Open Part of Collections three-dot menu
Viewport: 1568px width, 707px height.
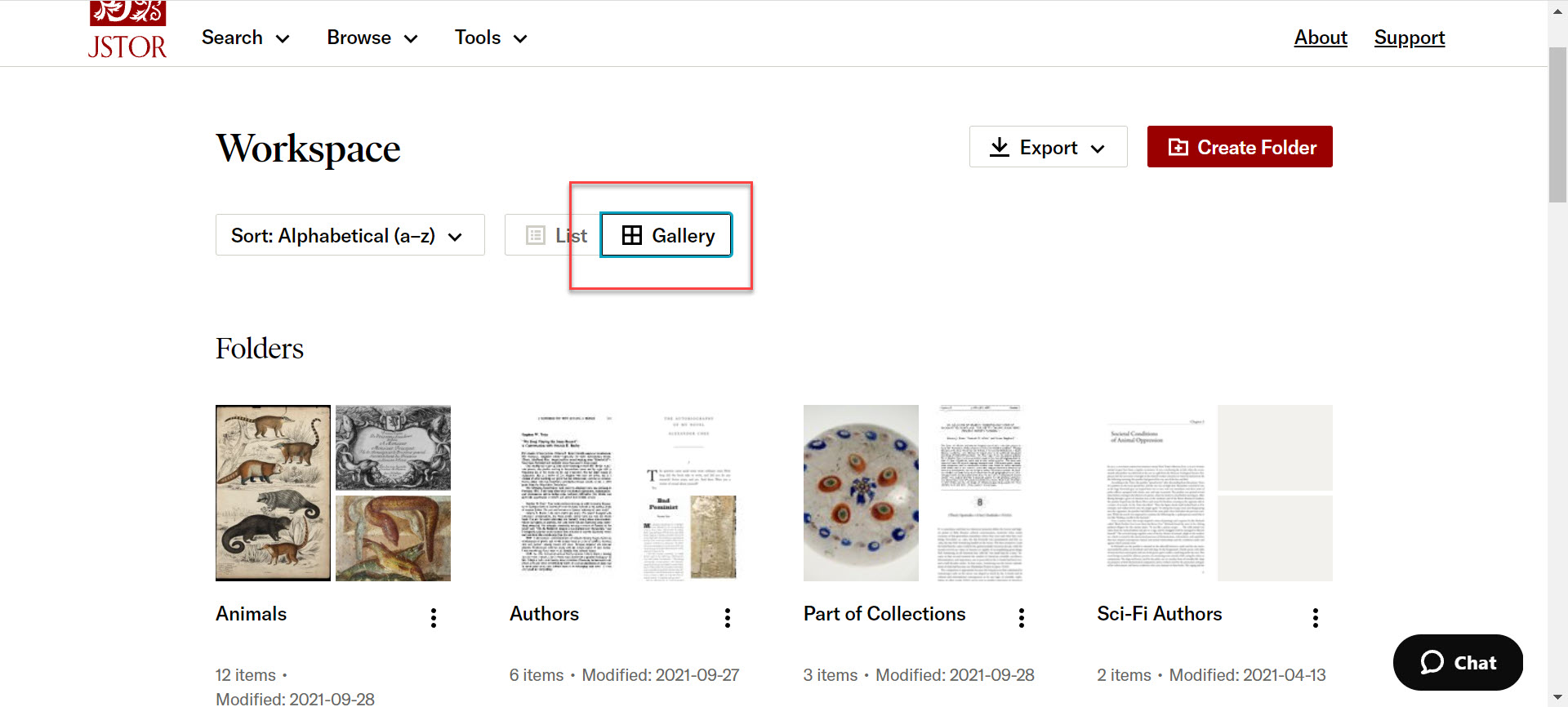point(1022,618)
